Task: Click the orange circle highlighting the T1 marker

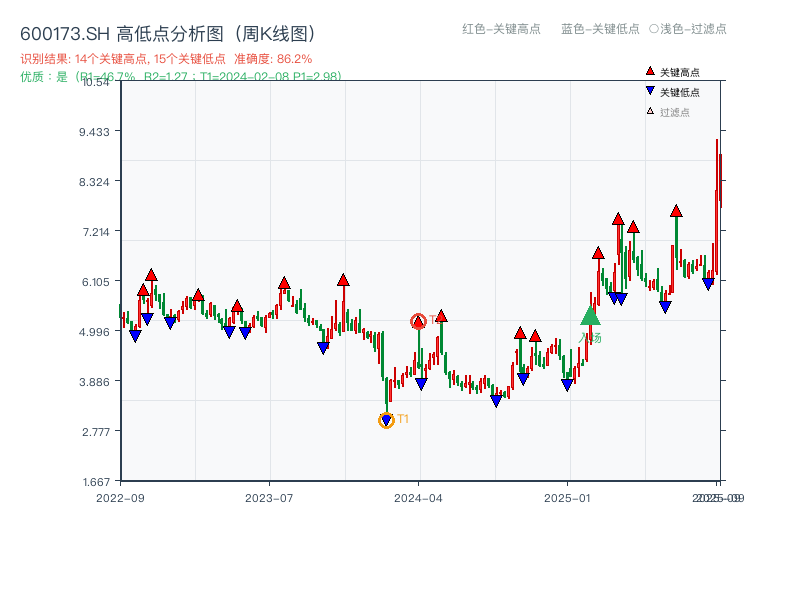Action: [387, 420]
